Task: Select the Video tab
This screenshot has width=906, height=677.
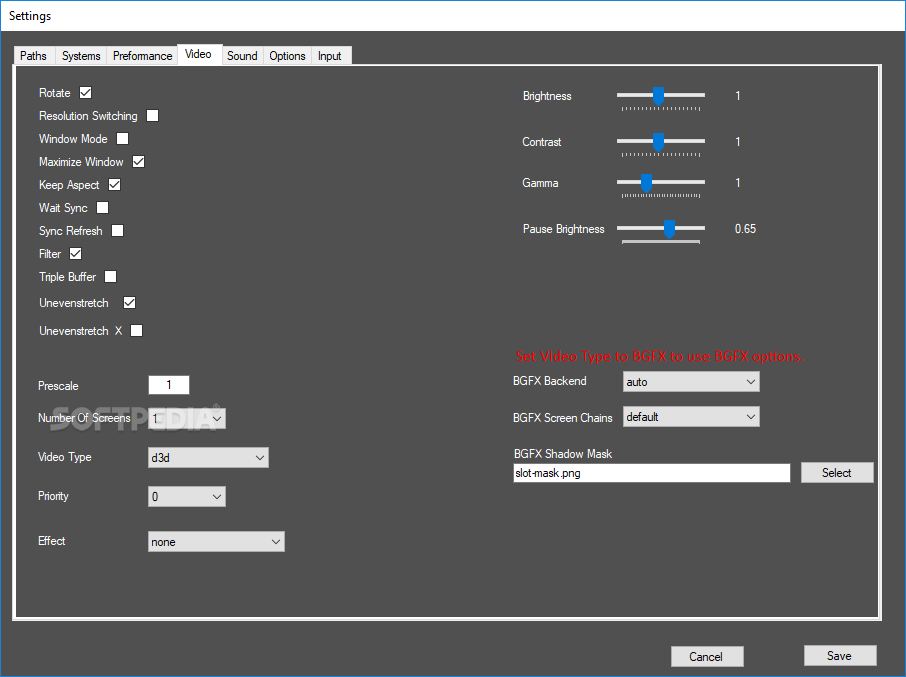Action: coord(199,54)
